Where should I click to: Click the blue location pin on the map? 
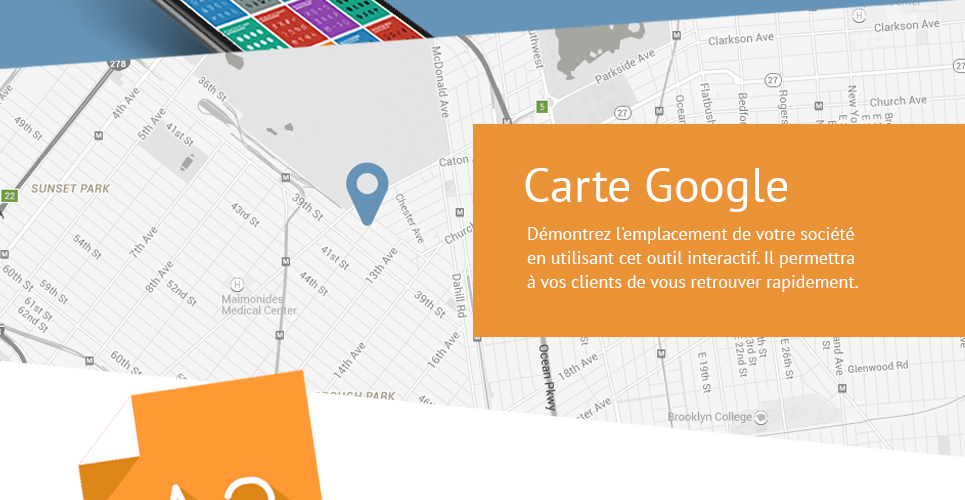click(x=367, y=193)
